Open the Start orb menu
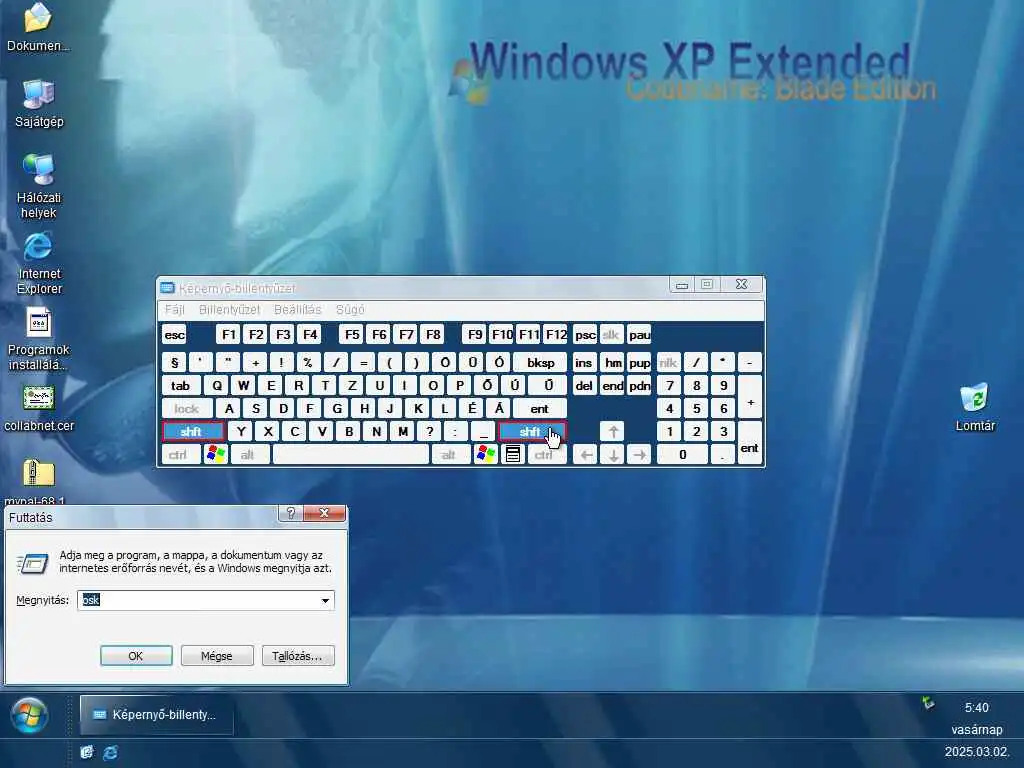This screenshot has height=768, width=1024. click(29, 715)
